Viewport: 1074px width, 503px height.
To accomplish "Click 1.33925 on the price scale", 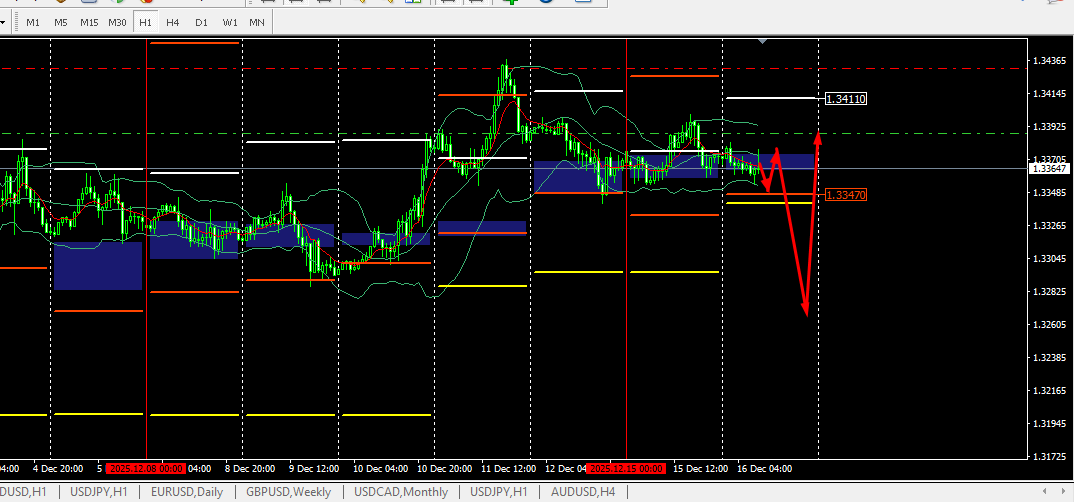I will [1049, 127].
